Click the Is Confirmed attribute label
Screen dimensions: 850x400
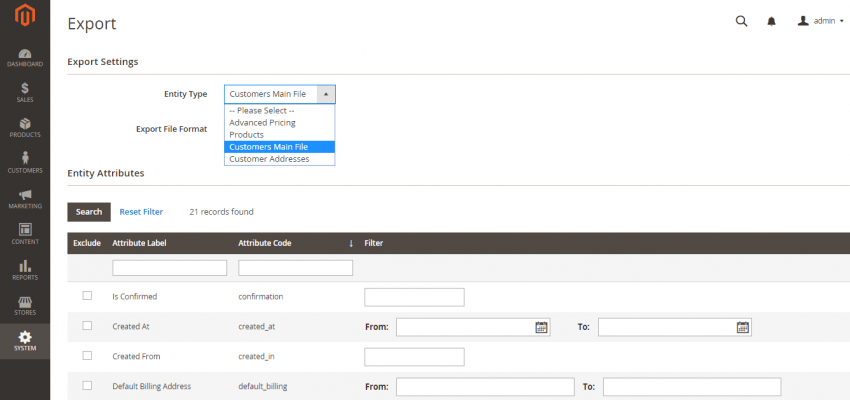[134, 296]
